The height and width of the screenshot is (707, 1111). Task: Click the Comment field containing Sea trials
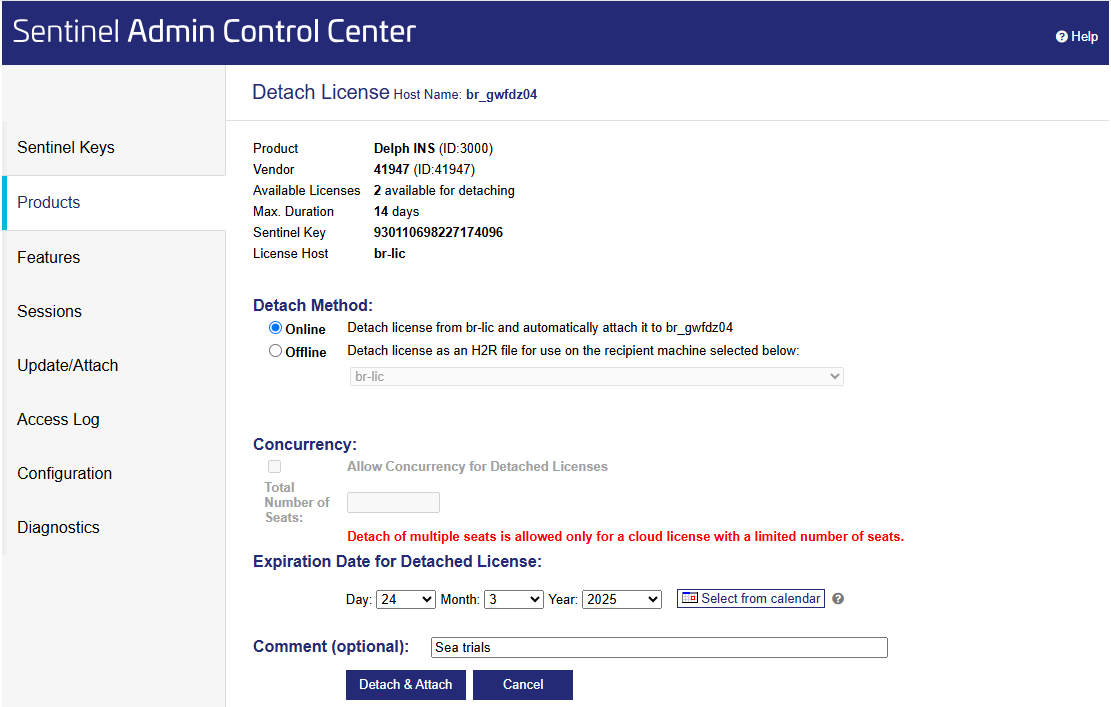(x=659, y=648)
